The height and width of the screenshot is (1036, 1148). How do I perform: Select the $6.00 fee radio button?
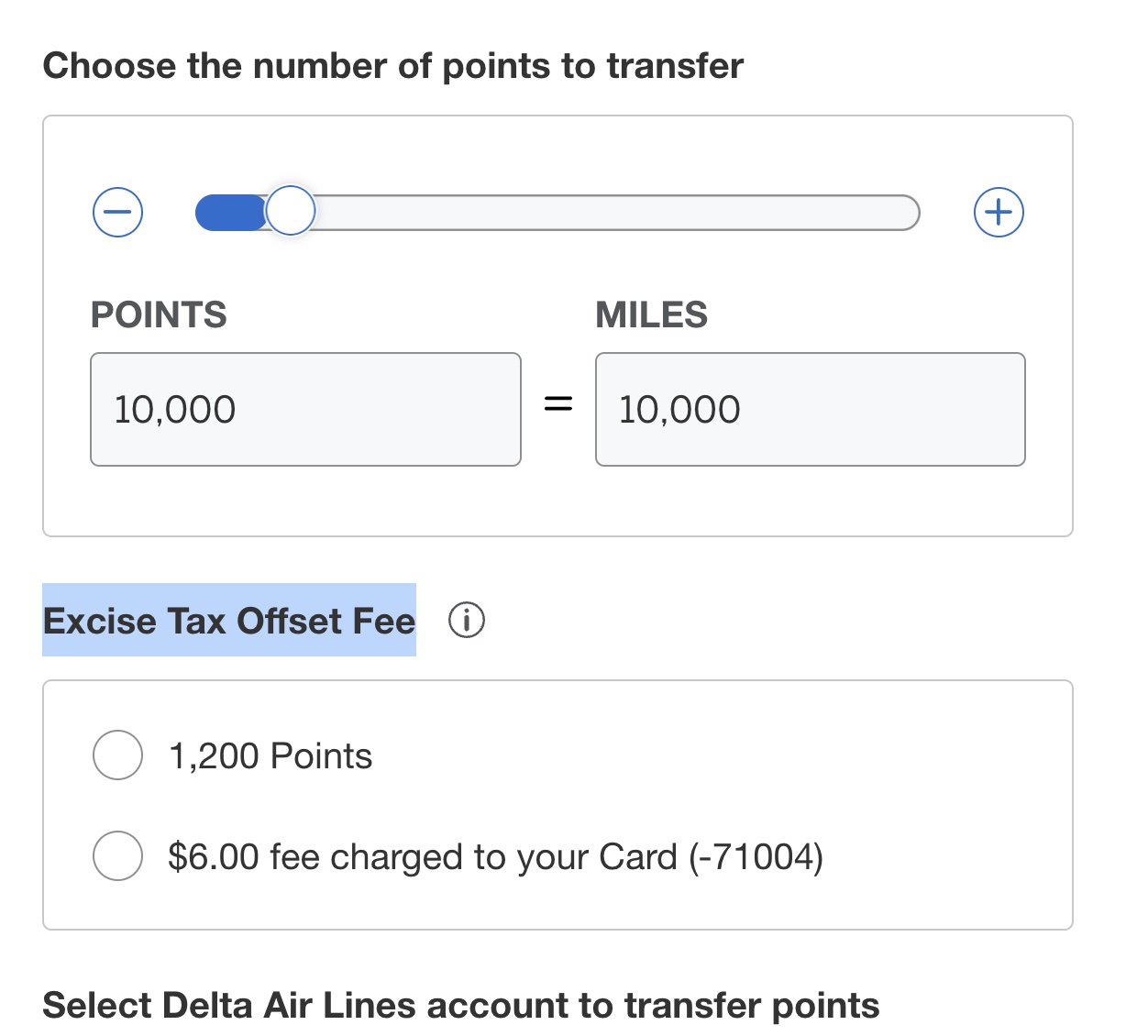(117, 856)
